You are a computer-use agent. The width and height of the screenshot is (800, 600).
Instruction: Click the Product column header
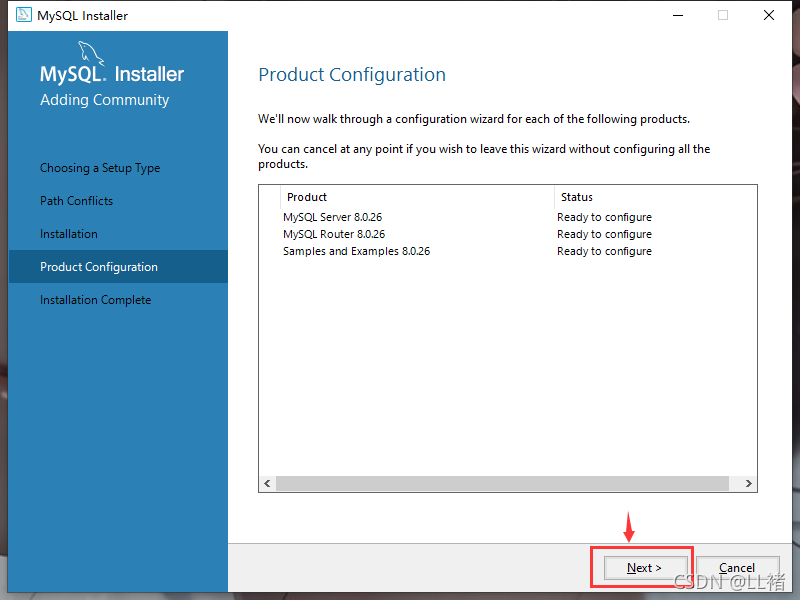coord(417,197)
